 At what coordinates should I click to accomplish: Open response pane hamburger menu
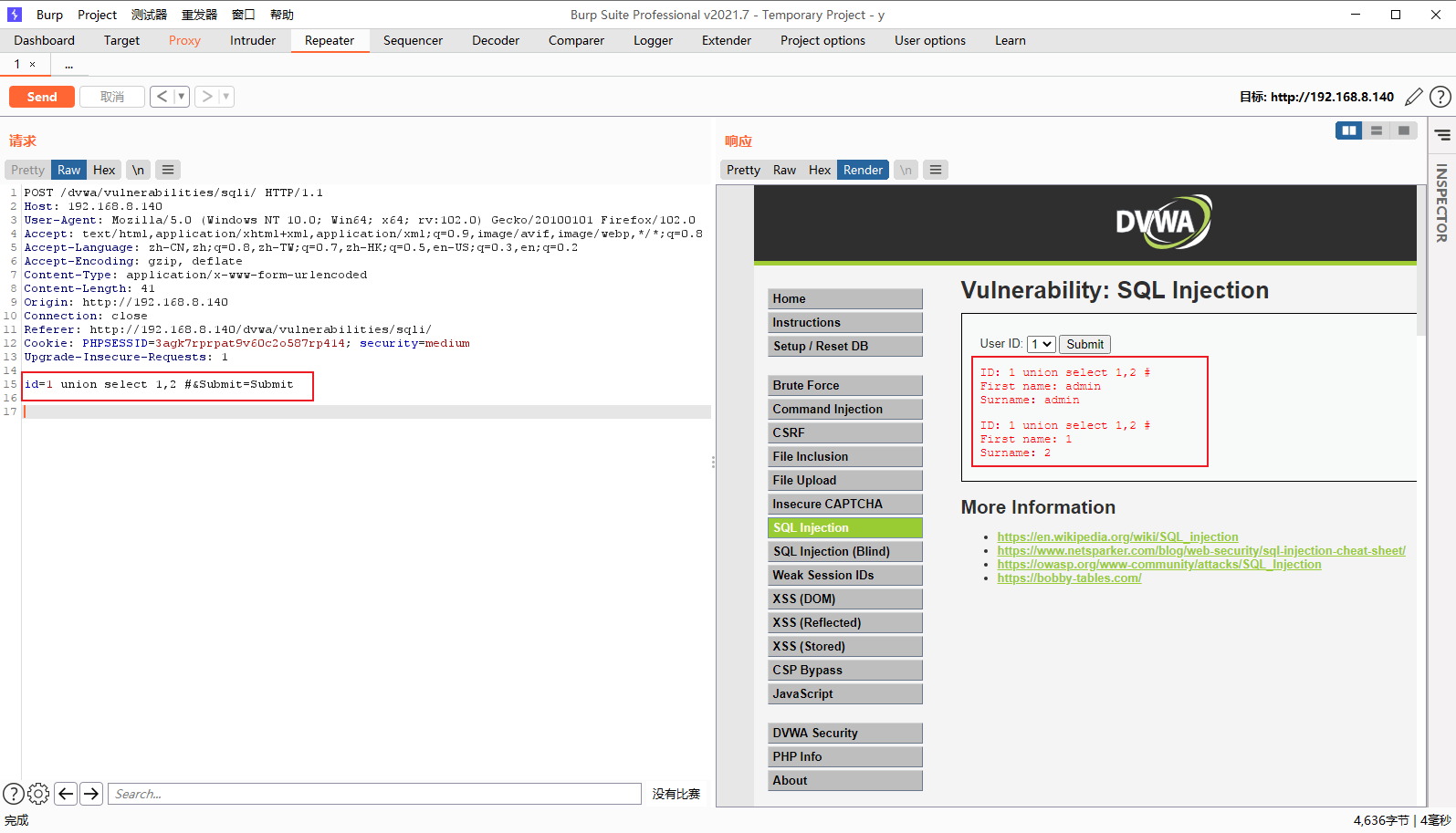(936, 170)
